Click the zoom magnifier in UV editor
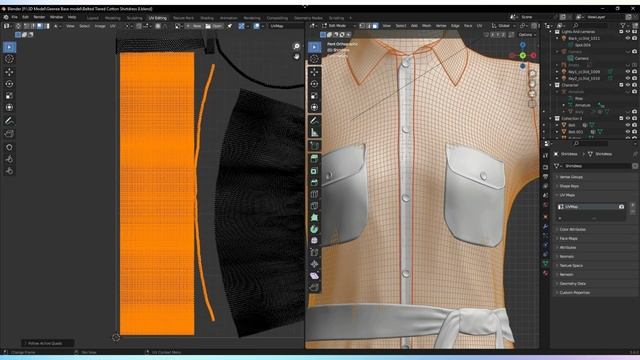Screen dimensions: 640x360 click(297, 46)
